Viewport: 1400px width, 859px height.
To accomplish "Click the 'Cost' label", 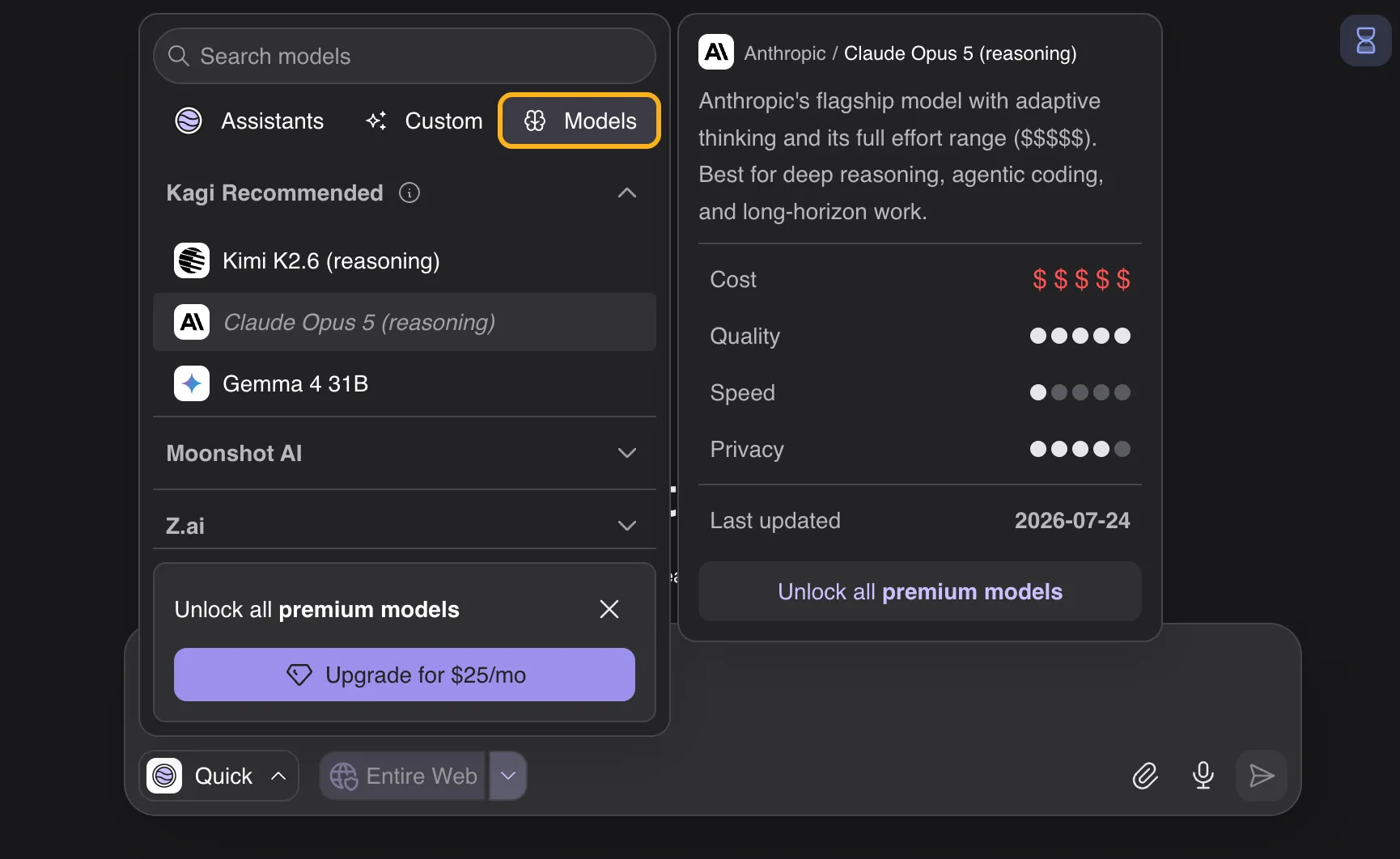I will 733,279.
